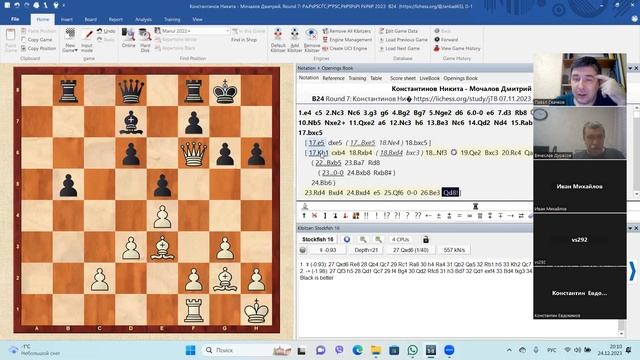640x360 pixels.
Task: Click the white queen on f6
Action: point(193,153)
